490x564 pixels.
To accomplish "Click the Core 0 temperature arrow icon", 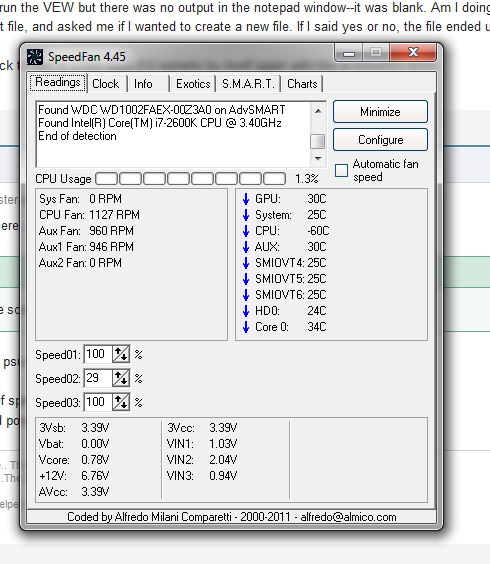I will (246, 327).
